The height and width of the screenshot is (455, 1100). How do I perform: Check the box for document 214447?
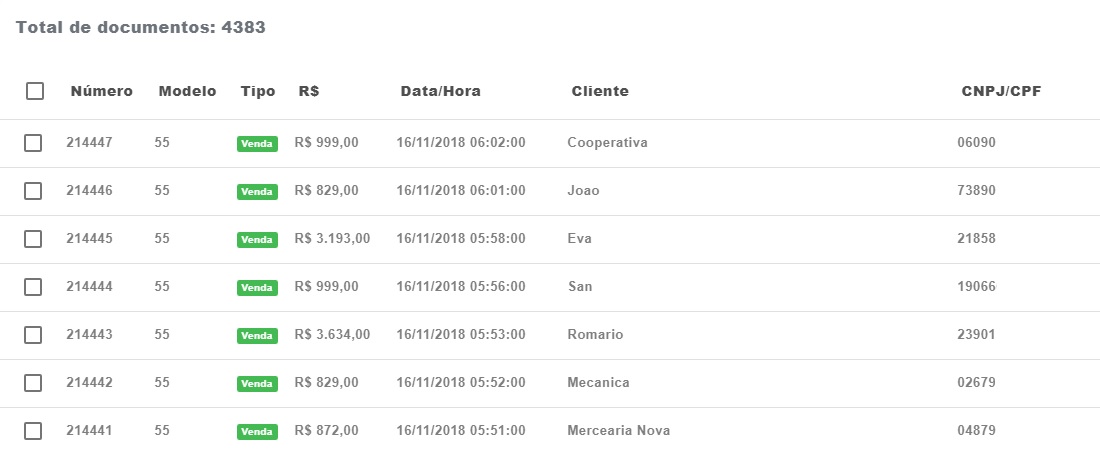(33, 143)
